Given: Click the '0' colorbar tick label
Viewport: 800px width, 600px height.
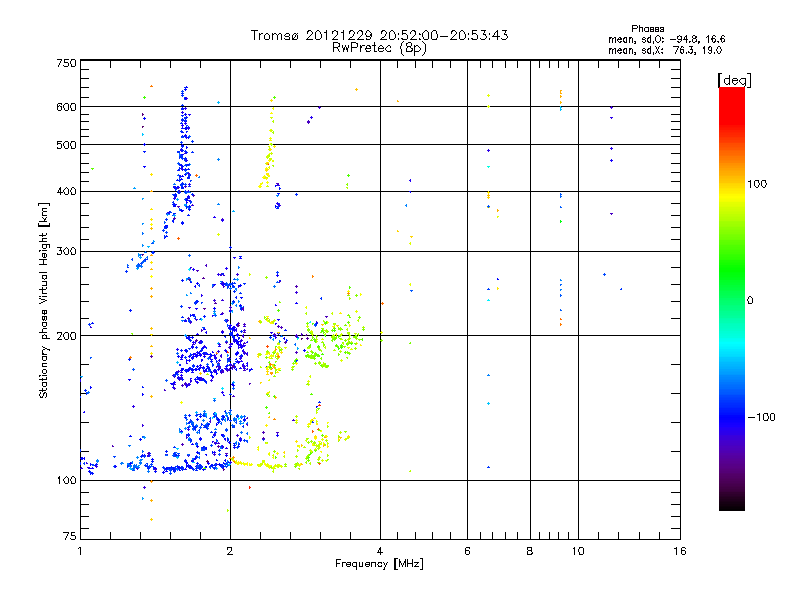Looking at the screenshot, I should pyautogui.click(x=750, y=301).
